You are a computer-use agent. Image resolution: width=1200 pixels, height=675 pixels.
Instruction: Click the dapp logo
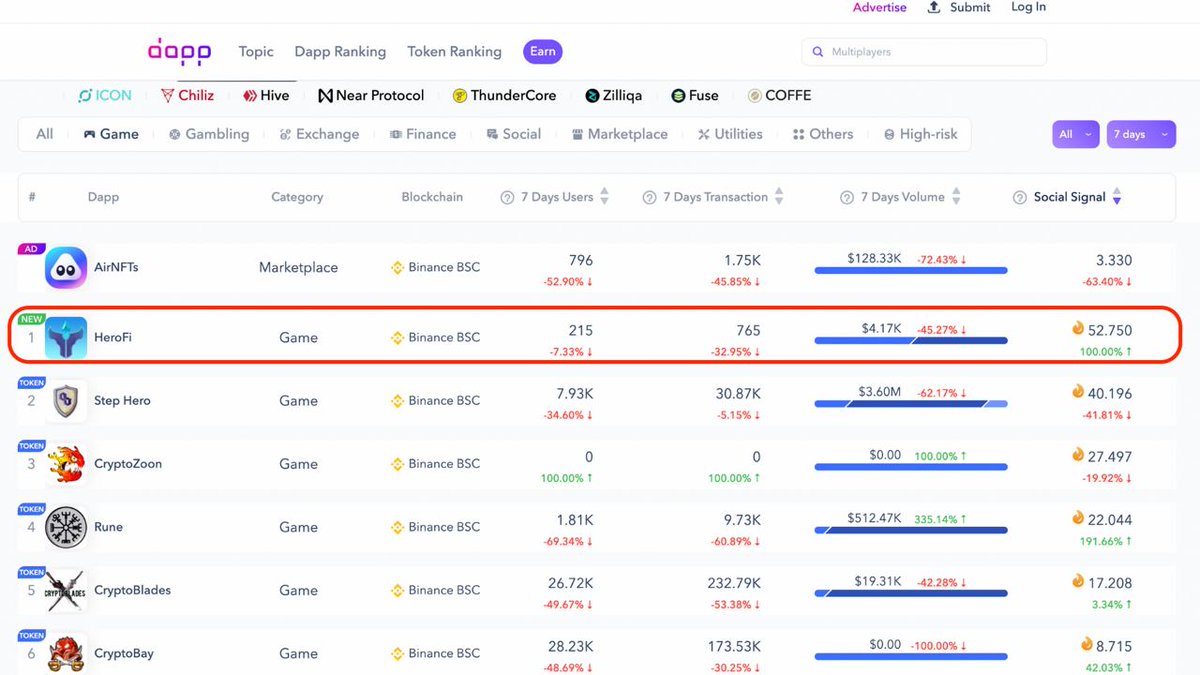coord(178,52)
